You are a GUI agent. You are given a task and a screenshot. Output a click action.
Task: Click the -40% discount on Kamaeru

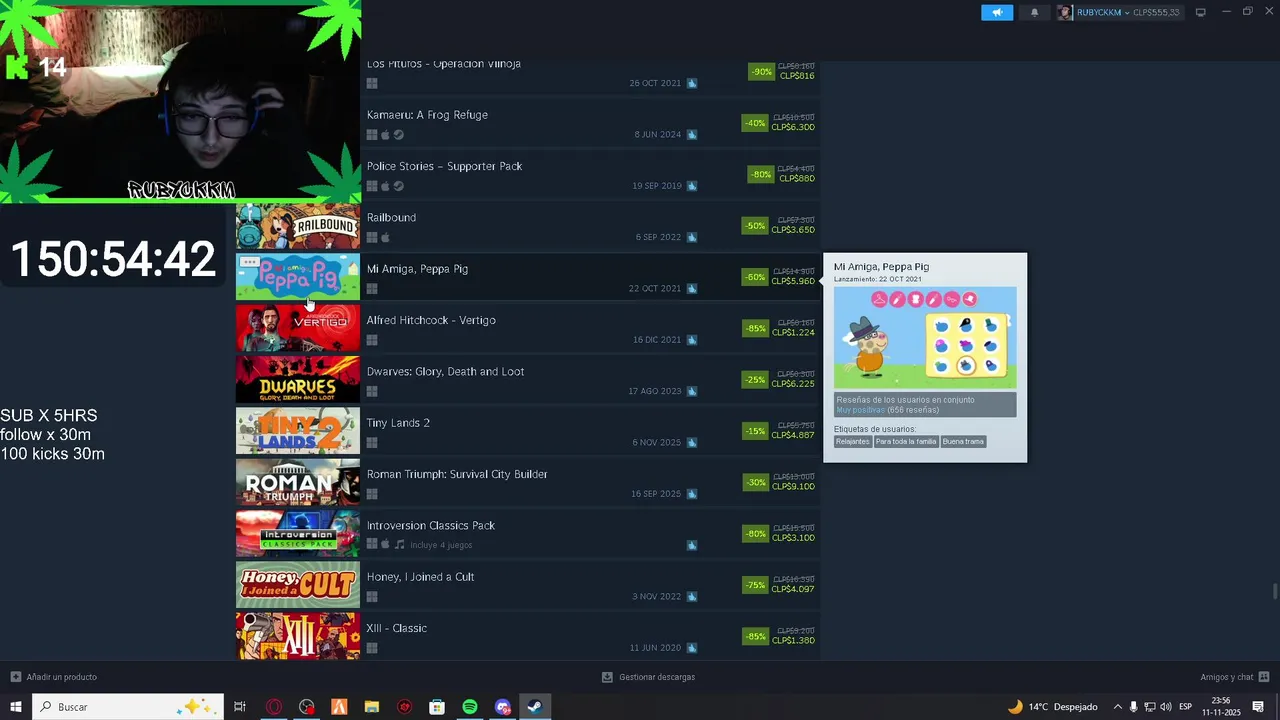click(755, 123)
